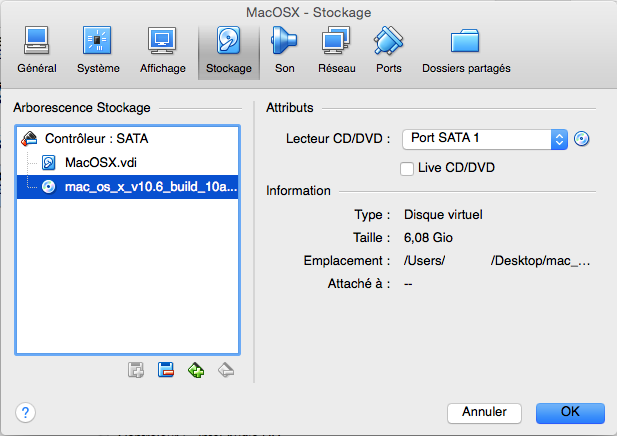617x436 pixels.
Task: Click the add attachment green plus icon
Action: (196, 370)
